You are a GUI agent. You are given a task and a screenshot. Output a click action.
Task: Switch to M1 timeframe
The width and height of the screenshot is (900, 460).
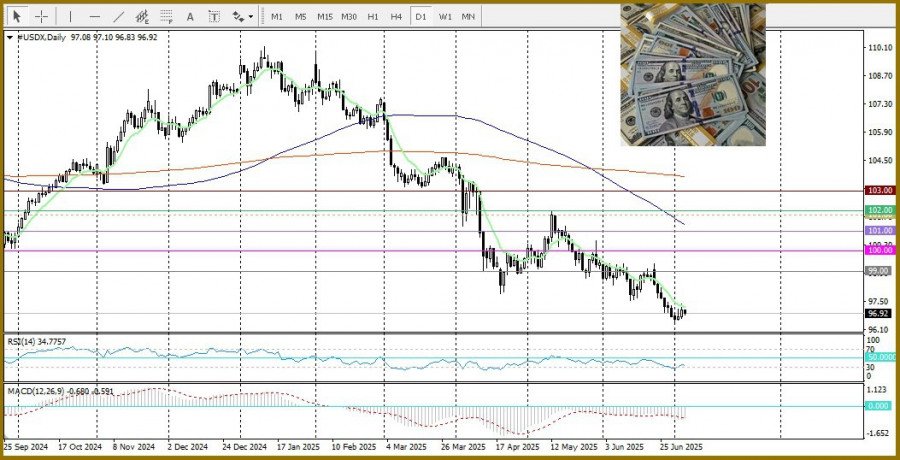(x=277, y=17)
